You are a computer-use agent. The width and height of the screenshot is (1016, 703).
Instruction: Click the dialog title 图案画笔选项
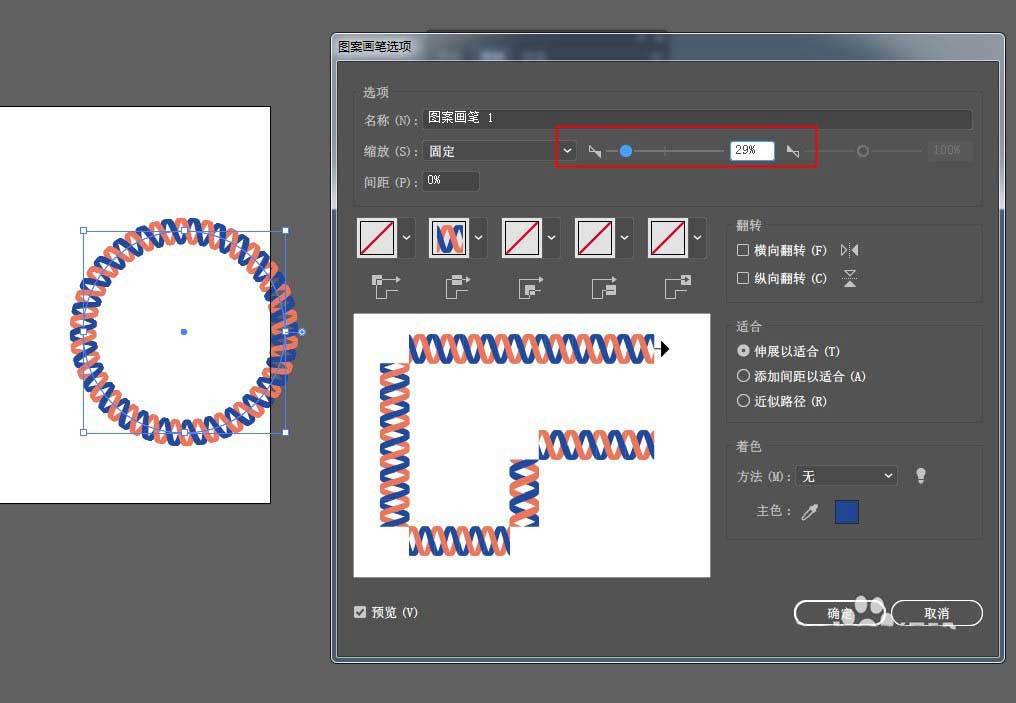tap(375, 47)
